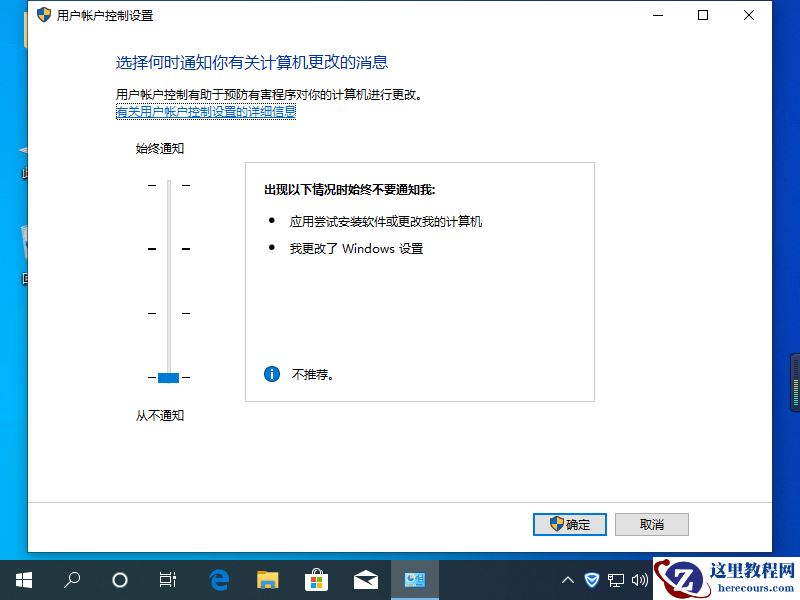Image resolution: width=800 pixels, height=600 pixels.
Task: Click the Windows security shield tray icon
Action: tap(592, 580)
